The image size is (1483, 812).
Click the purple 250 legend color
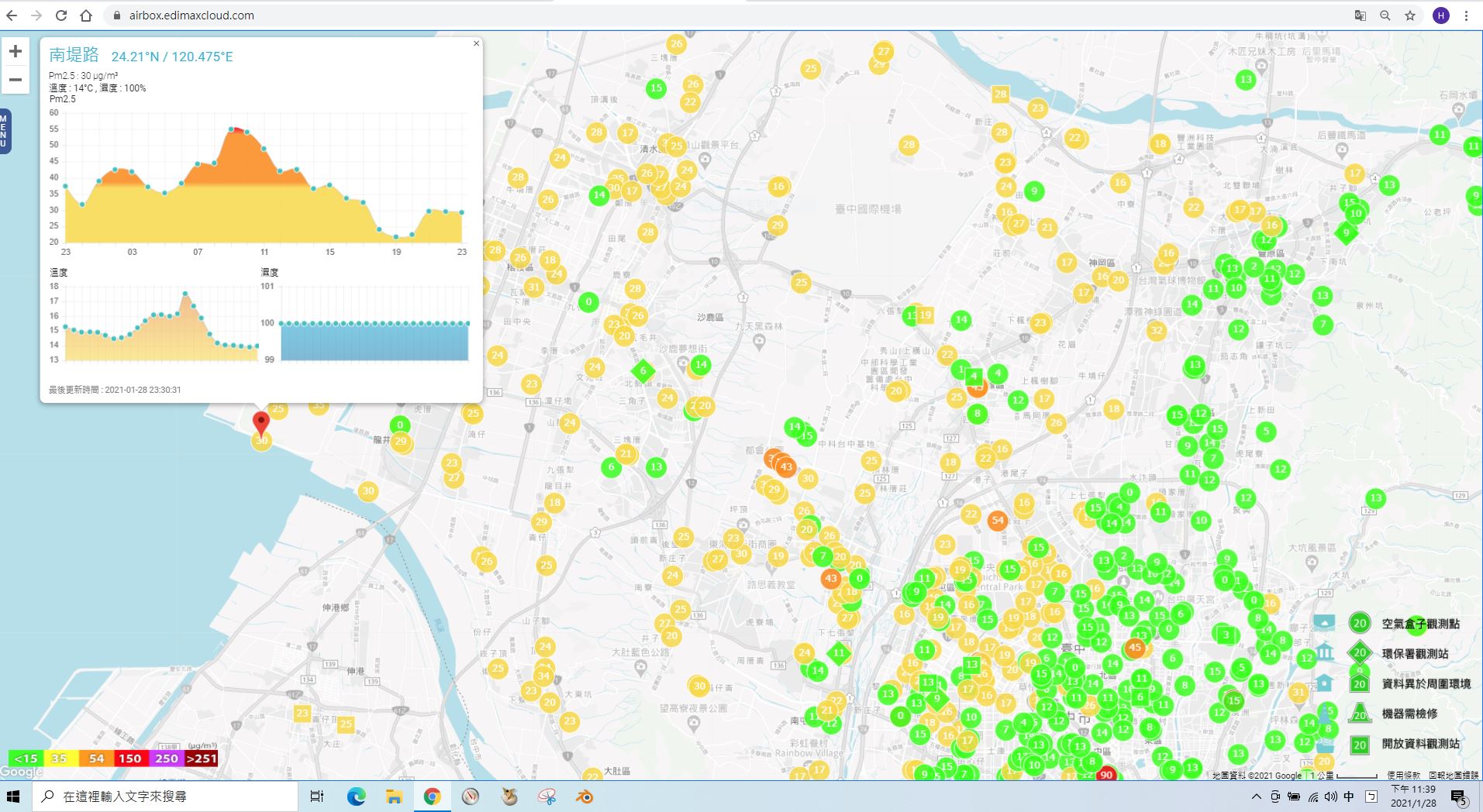pyautogui.click(x=166, y=759)
